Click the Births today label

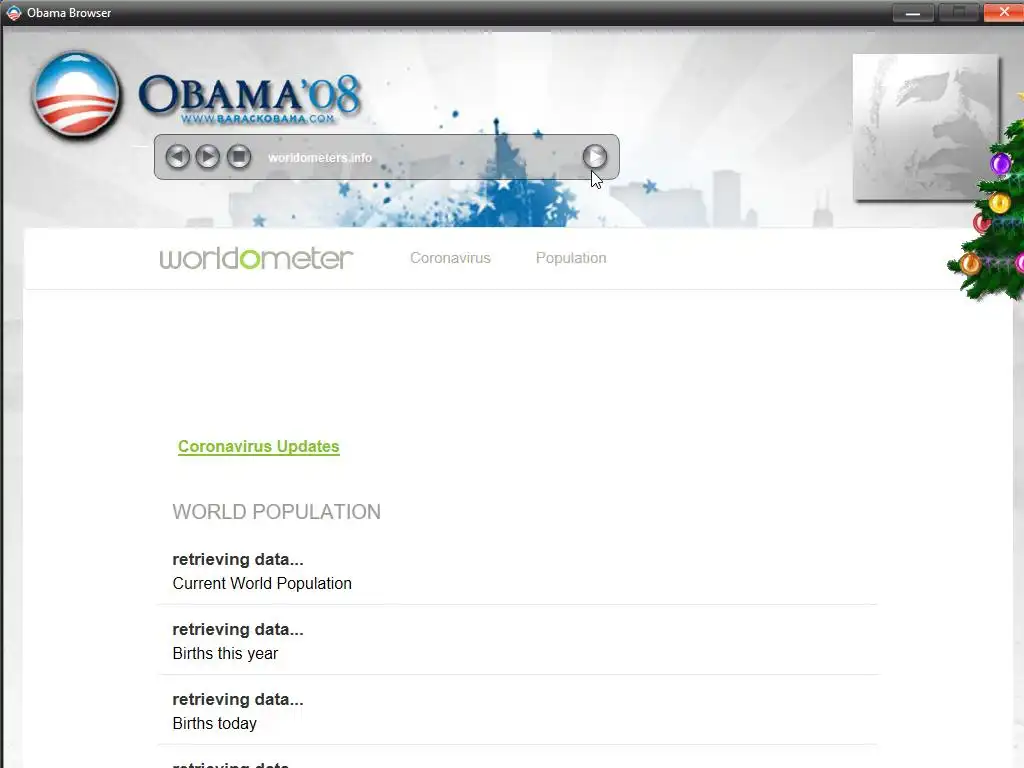click(x=215, y=723)
